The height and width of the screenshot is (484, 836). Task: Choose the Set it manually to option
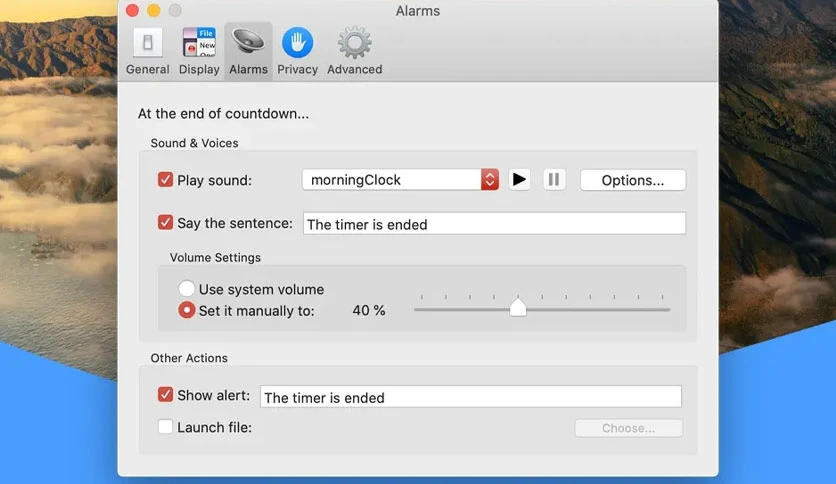pos(186,310)
